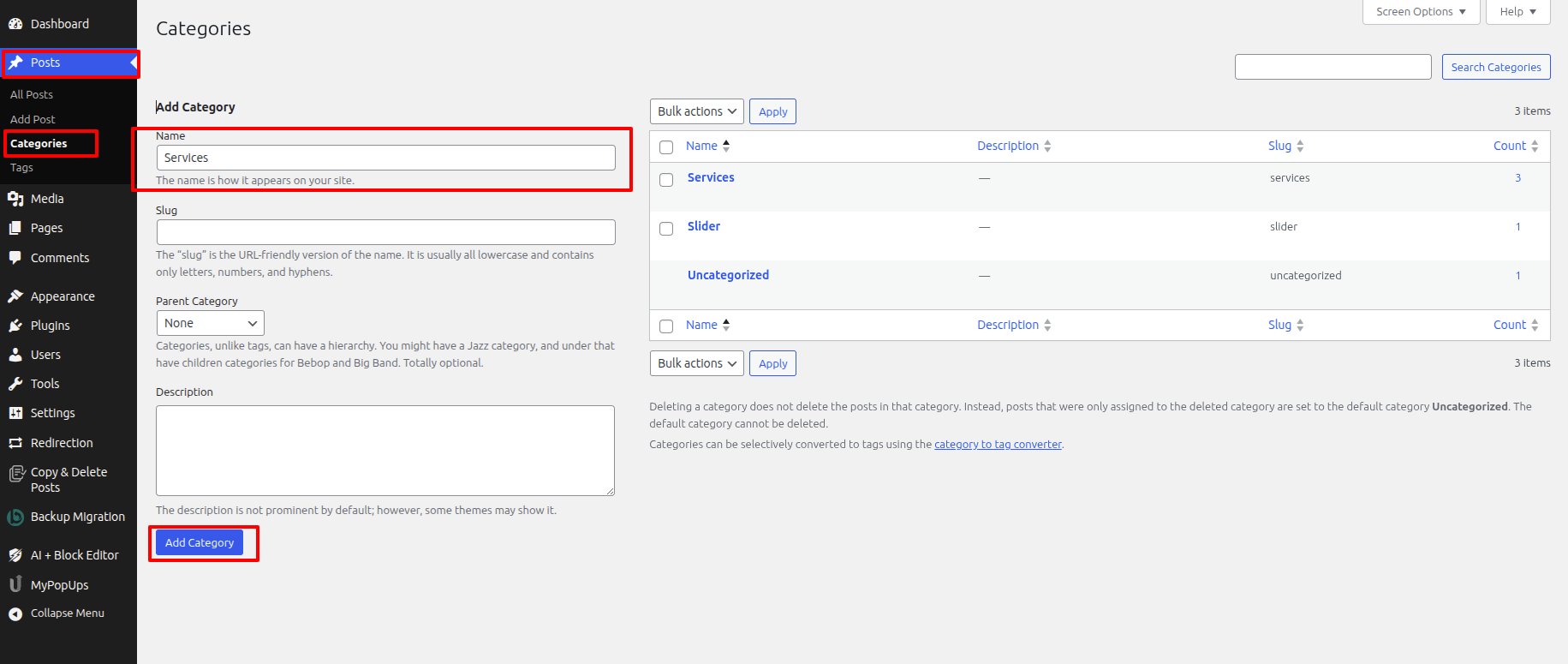Expand the Screen Options panel
The height and width of the screenshot is (664, 1568).
[x=1420, y=12]
